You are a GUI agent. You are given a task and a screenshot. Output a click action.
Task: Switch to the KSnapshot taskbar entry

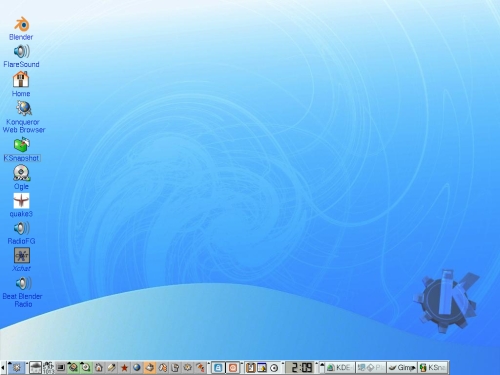tap(433, 368)
